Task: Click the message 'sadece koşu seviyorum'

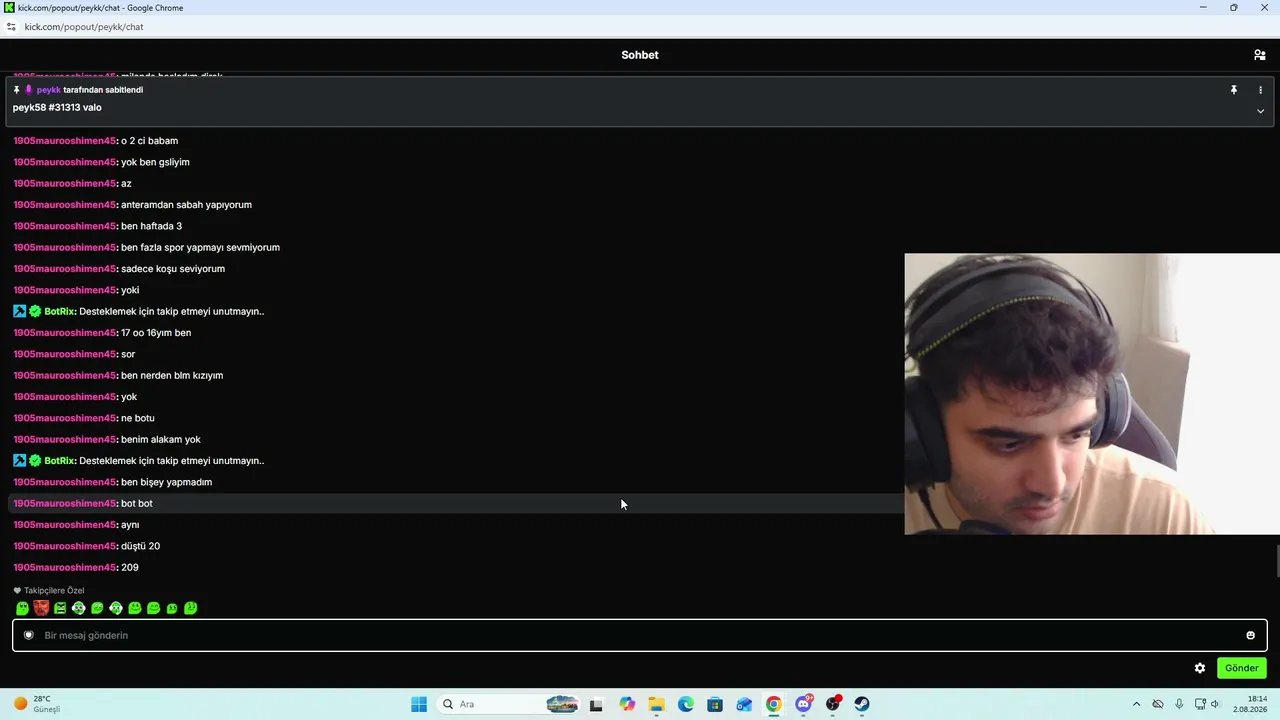Action: [173, 269]
